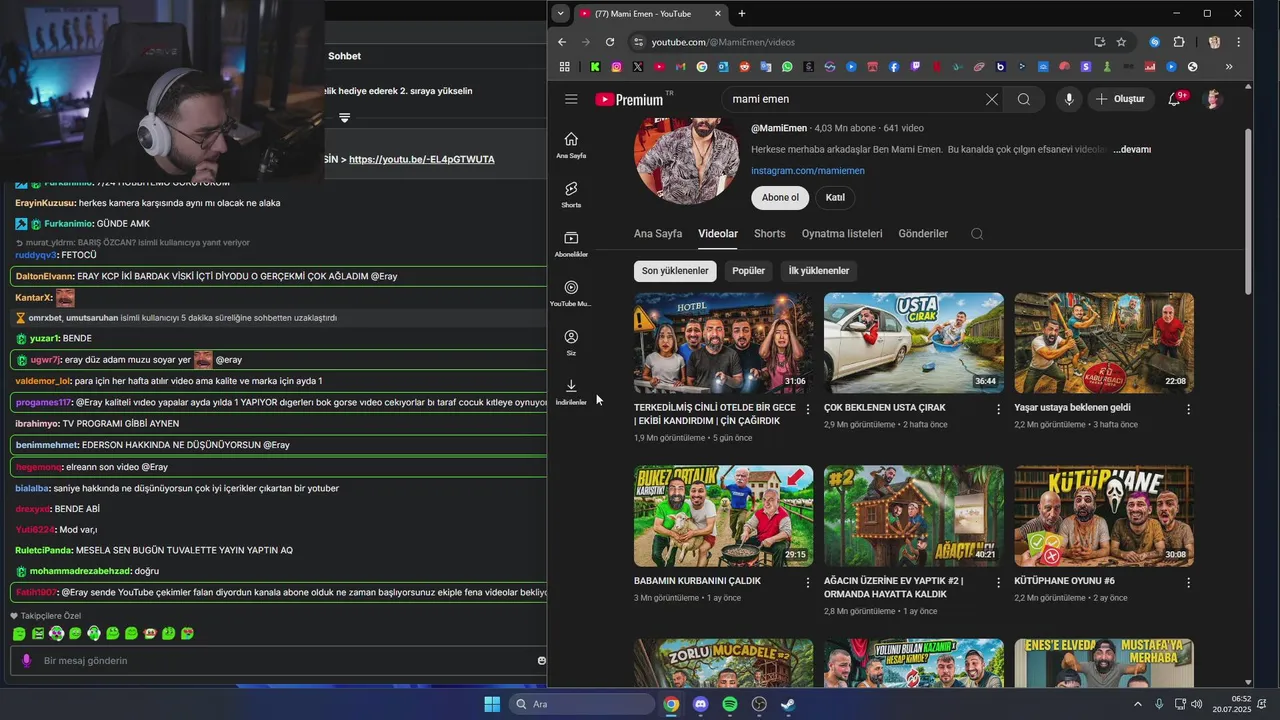Go back in Chrome
Viewport: 1280px width, 720px height.
pyautogui.click(x=562, y=42)
